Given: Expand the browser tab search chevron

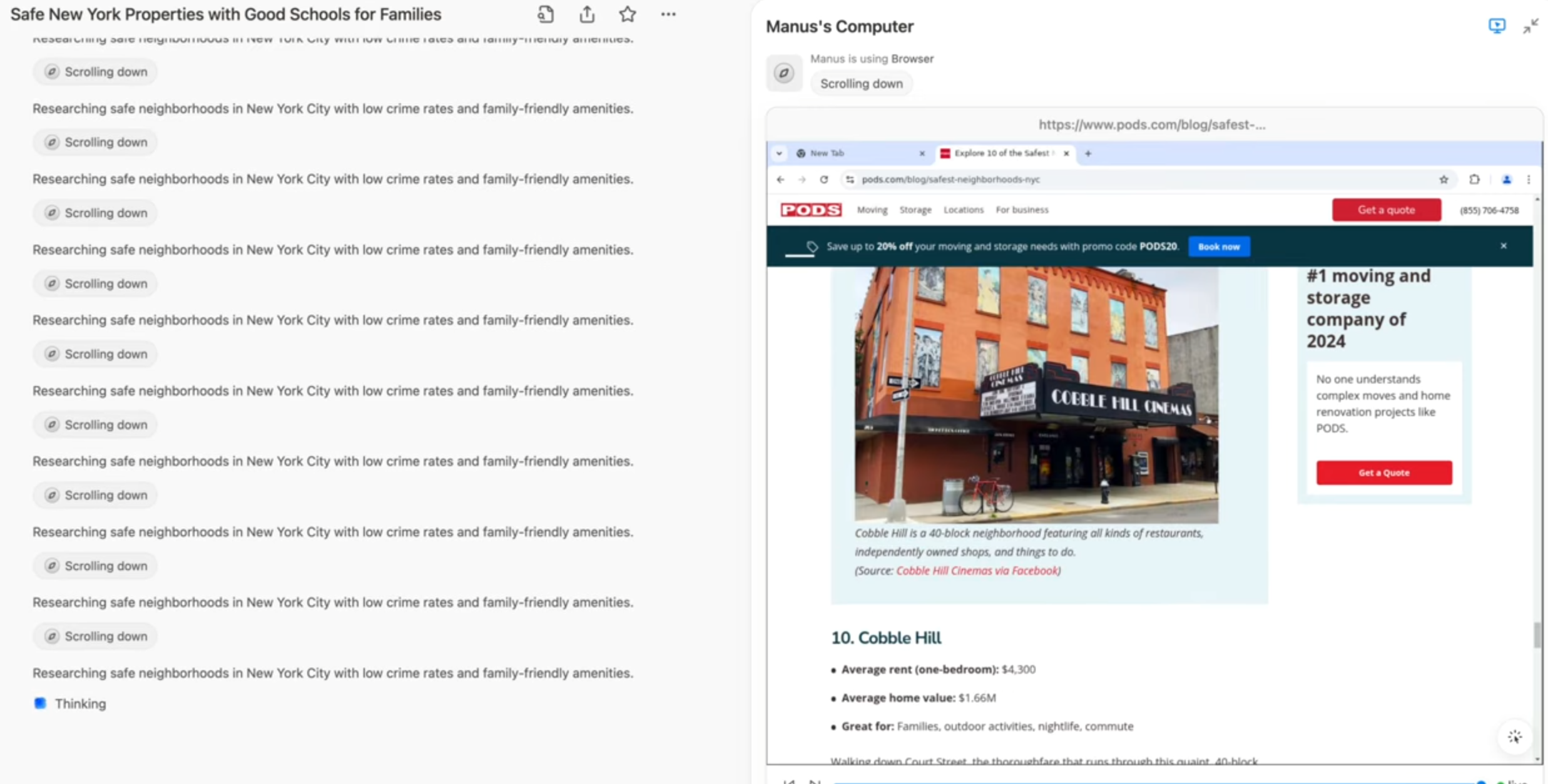Looking at the screenshot, I should pos(779,153).
